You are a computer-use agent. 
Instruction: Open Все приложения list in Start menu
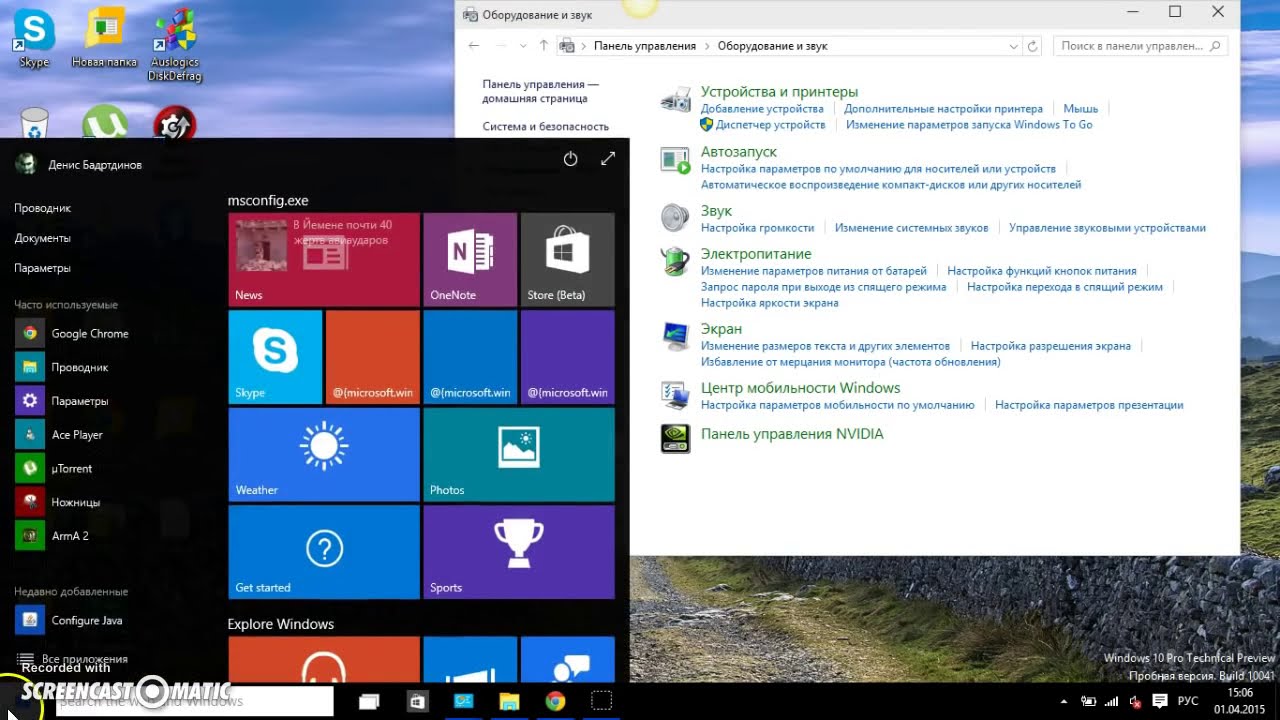[x=72, y=659]
